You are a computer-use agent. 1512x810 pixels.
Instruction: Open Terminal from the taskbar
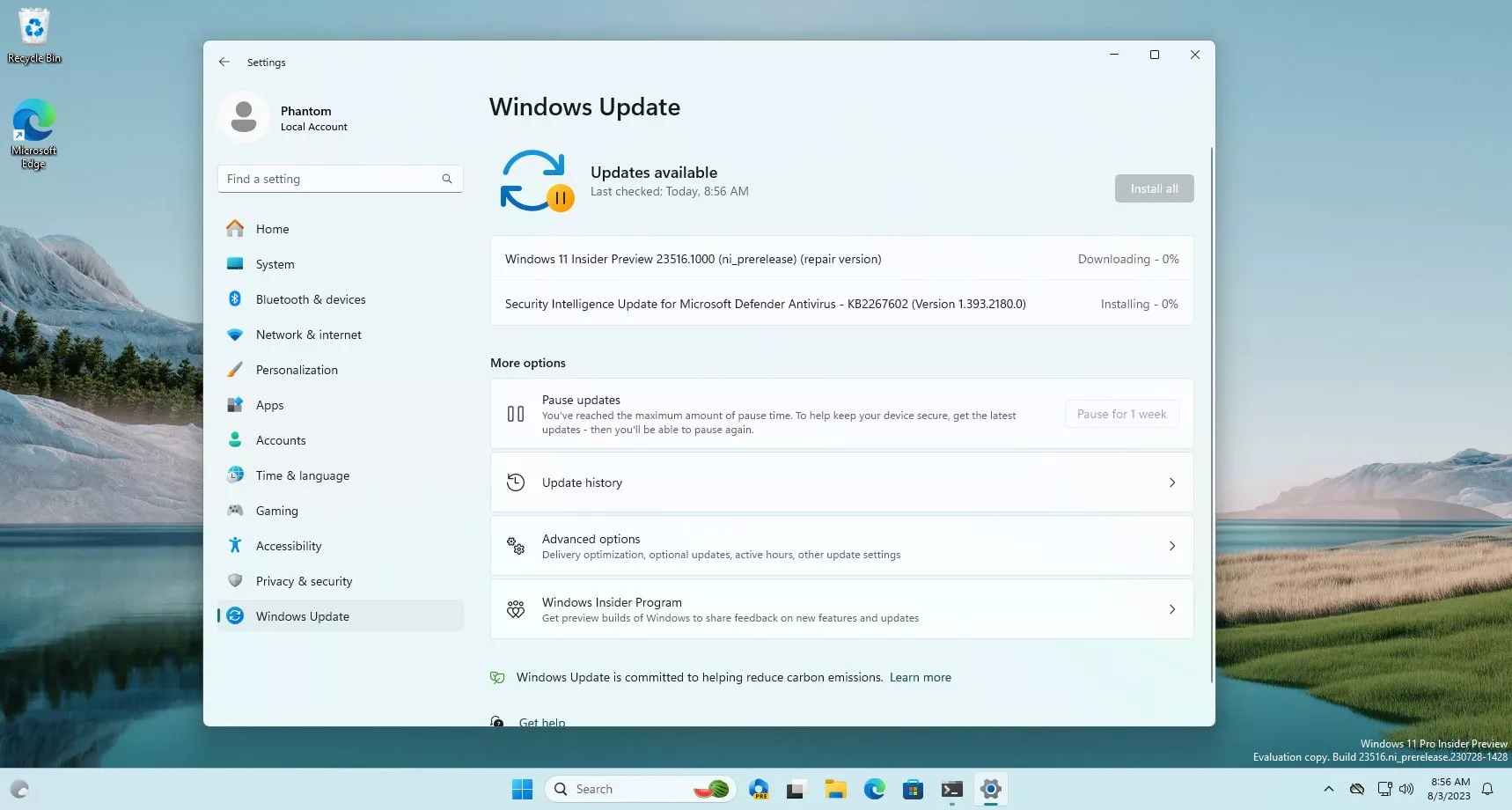coord(951,790)
